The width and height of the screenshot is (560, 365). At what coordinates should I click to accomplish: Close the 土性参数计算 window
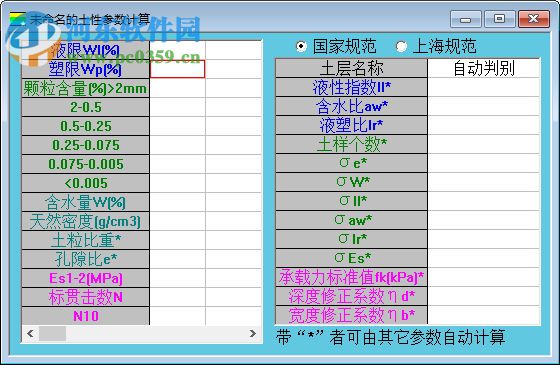[534, 19]
